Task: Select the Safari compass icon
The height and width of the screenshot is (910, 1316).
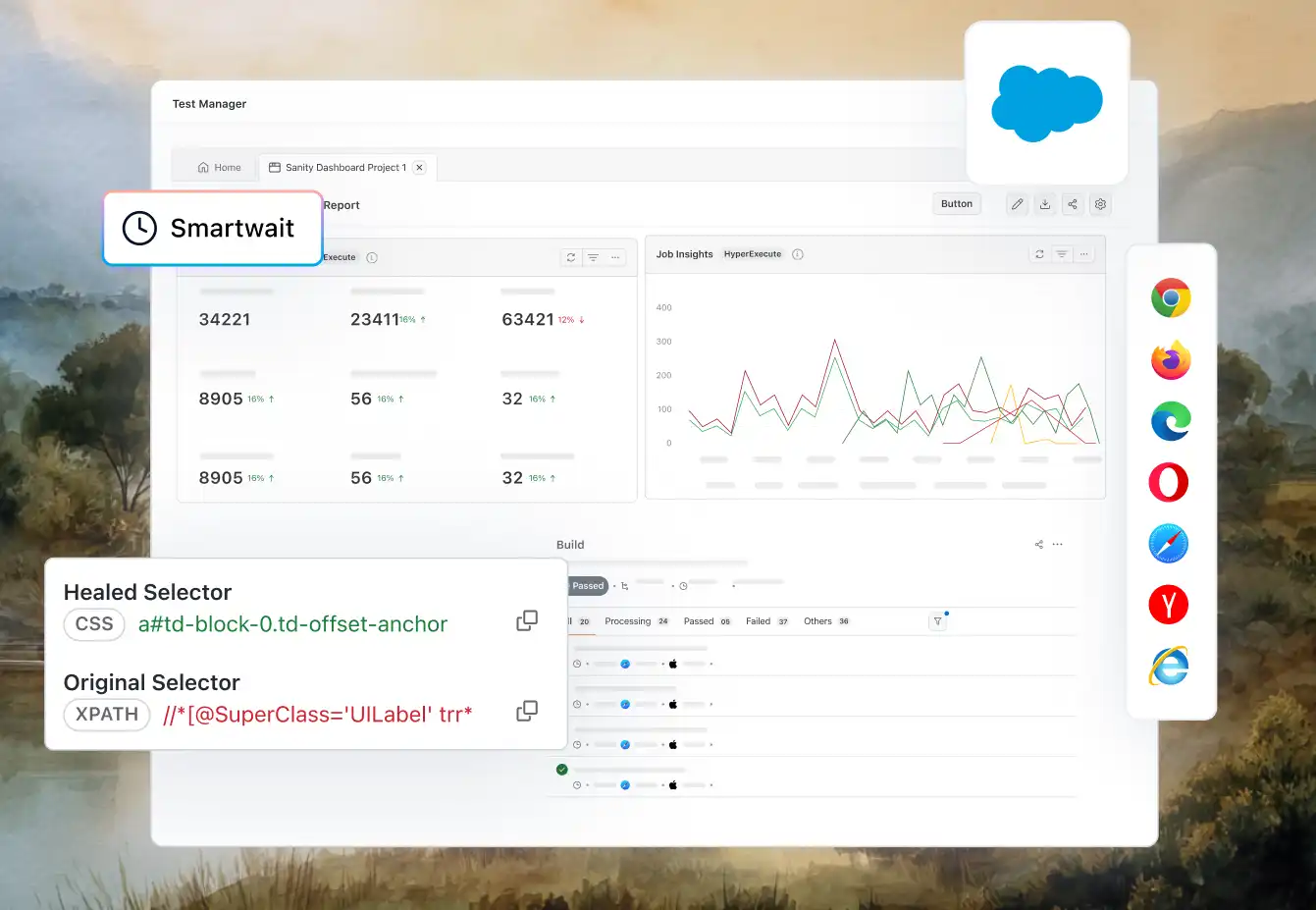Action: click(x=1169, y=544)
